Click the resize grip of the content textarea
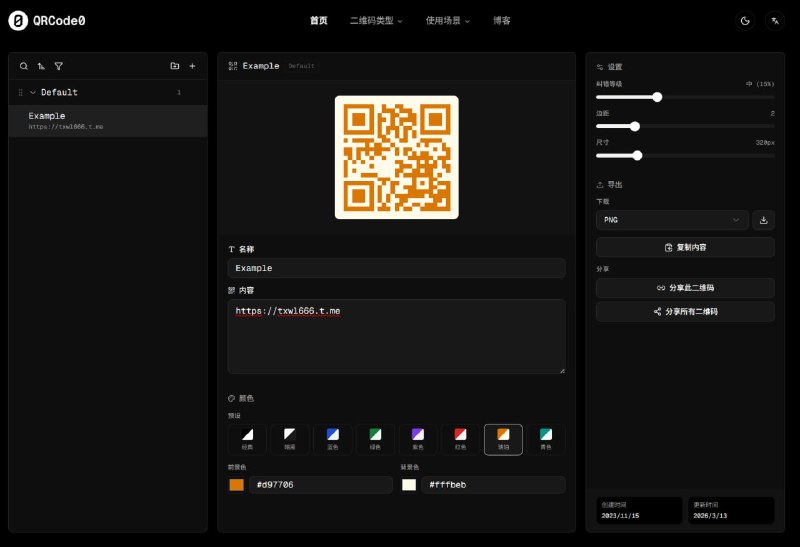Image resolution: width=800 pixels, height=547 pixels. (562, 370)
